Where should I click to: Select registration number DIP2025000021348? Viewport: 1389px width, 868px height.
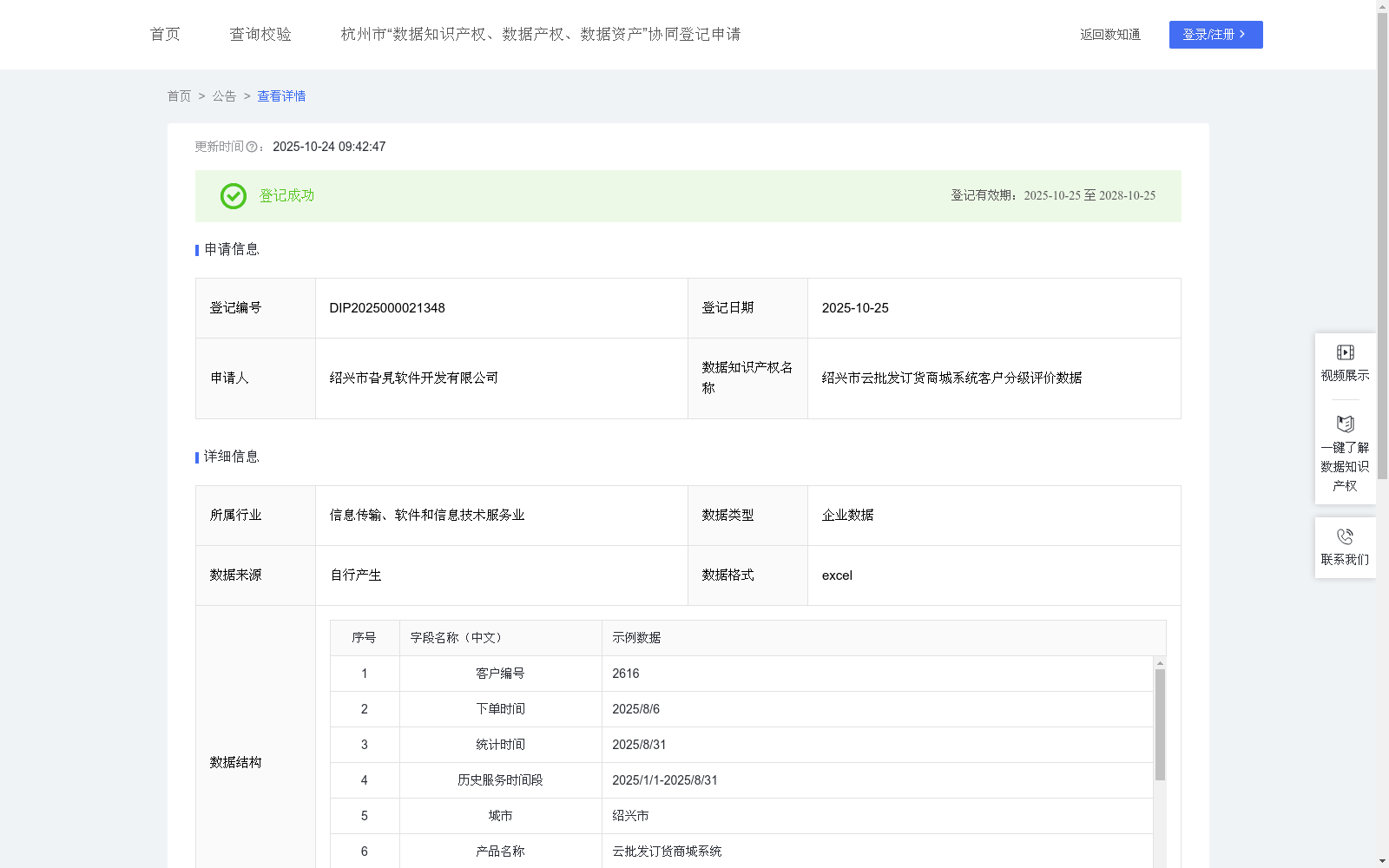coord(387,308)
